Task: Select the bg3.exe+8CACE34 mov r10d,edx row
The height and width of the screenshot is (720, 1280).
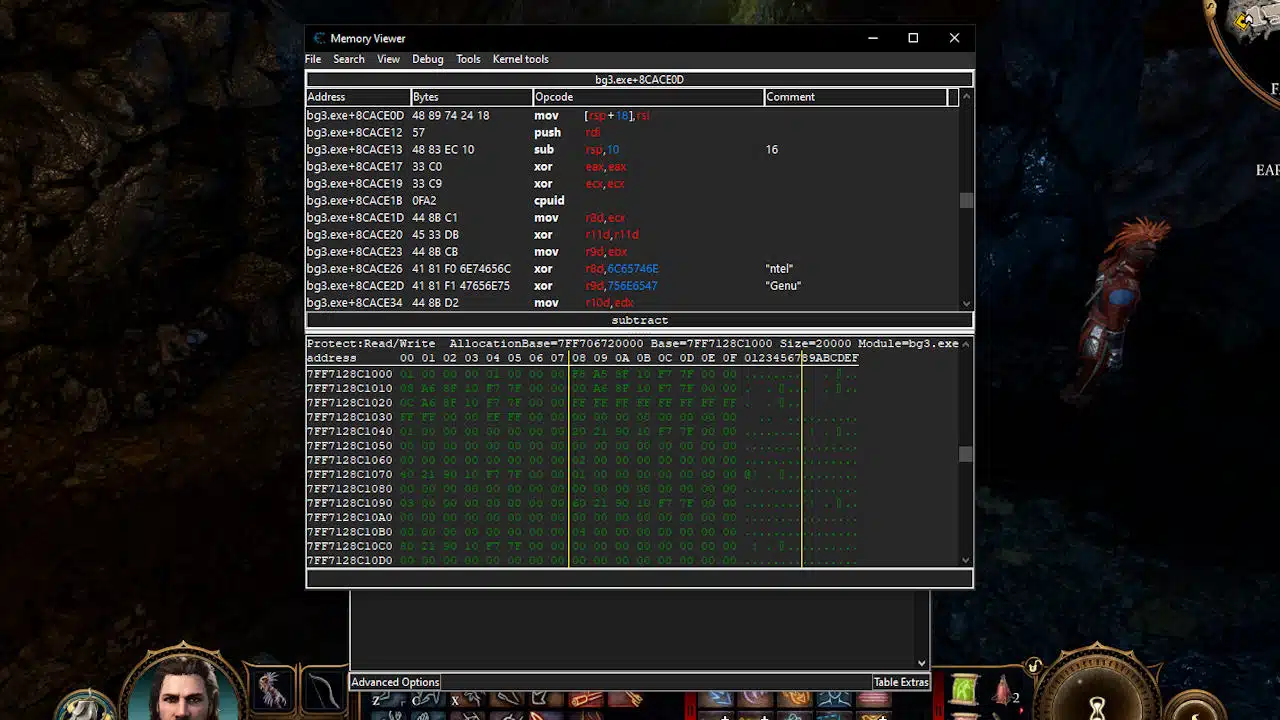Action: pyautogui.click(x=632, y=303)
